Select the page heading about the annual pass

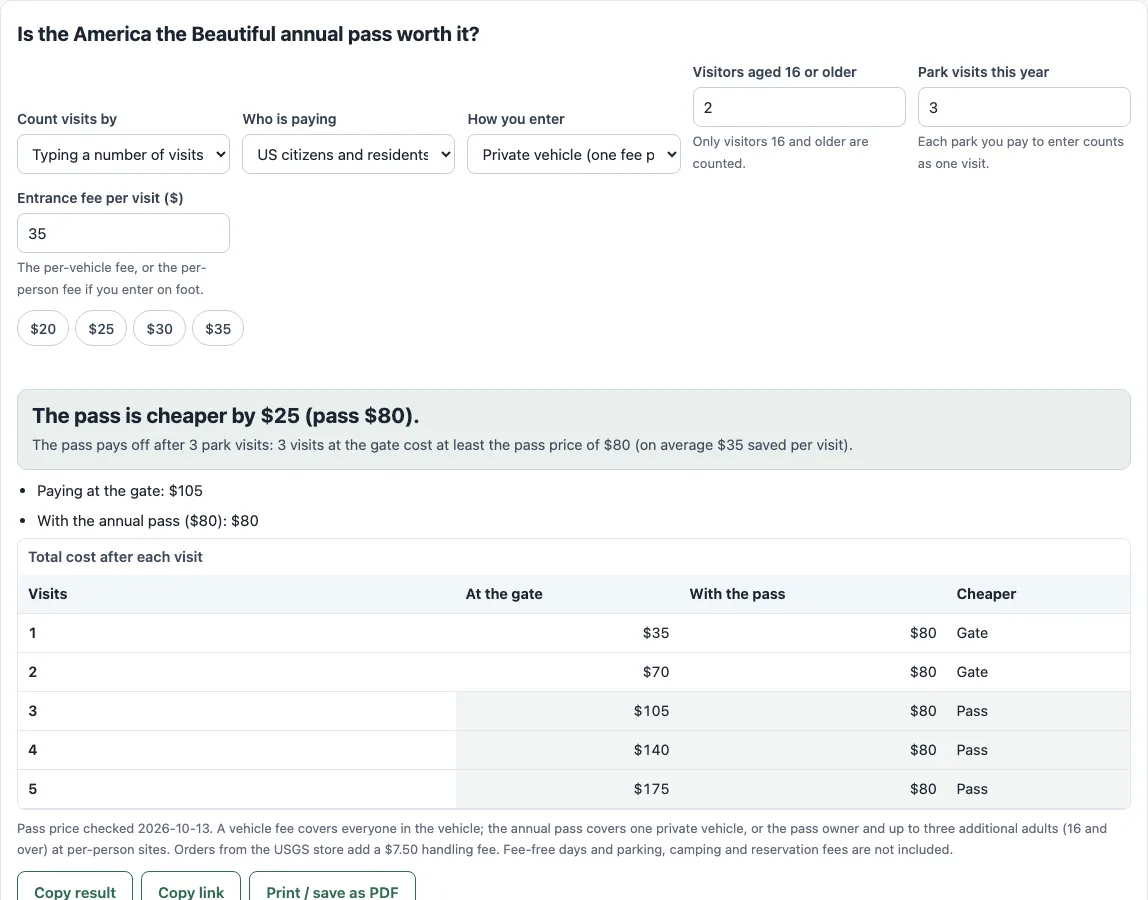248,34
